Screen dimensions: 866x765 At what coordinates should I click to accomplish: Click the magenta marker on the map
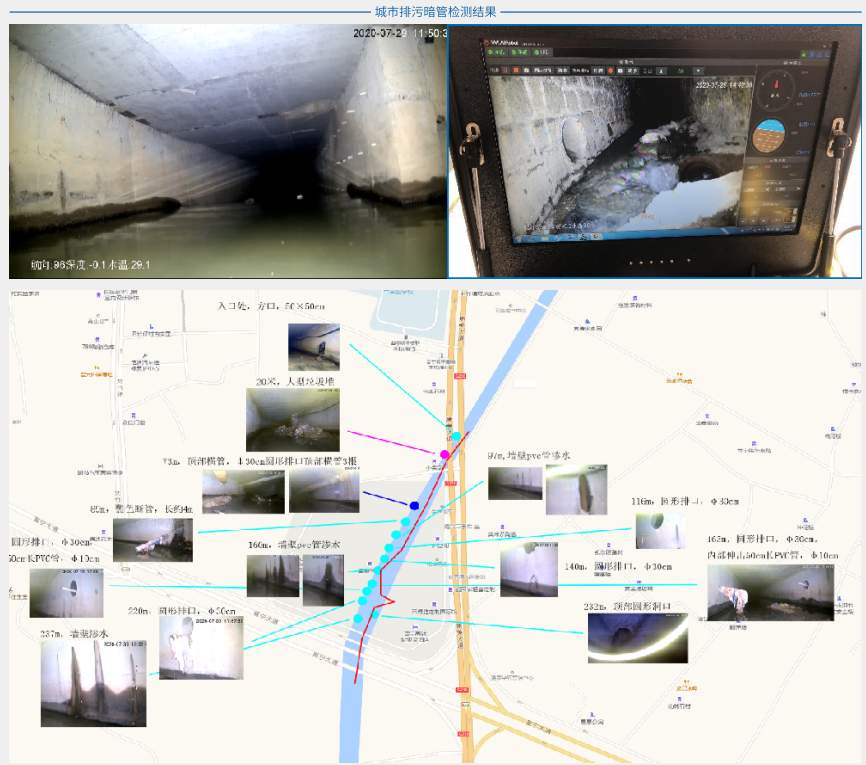click(445, 455)
